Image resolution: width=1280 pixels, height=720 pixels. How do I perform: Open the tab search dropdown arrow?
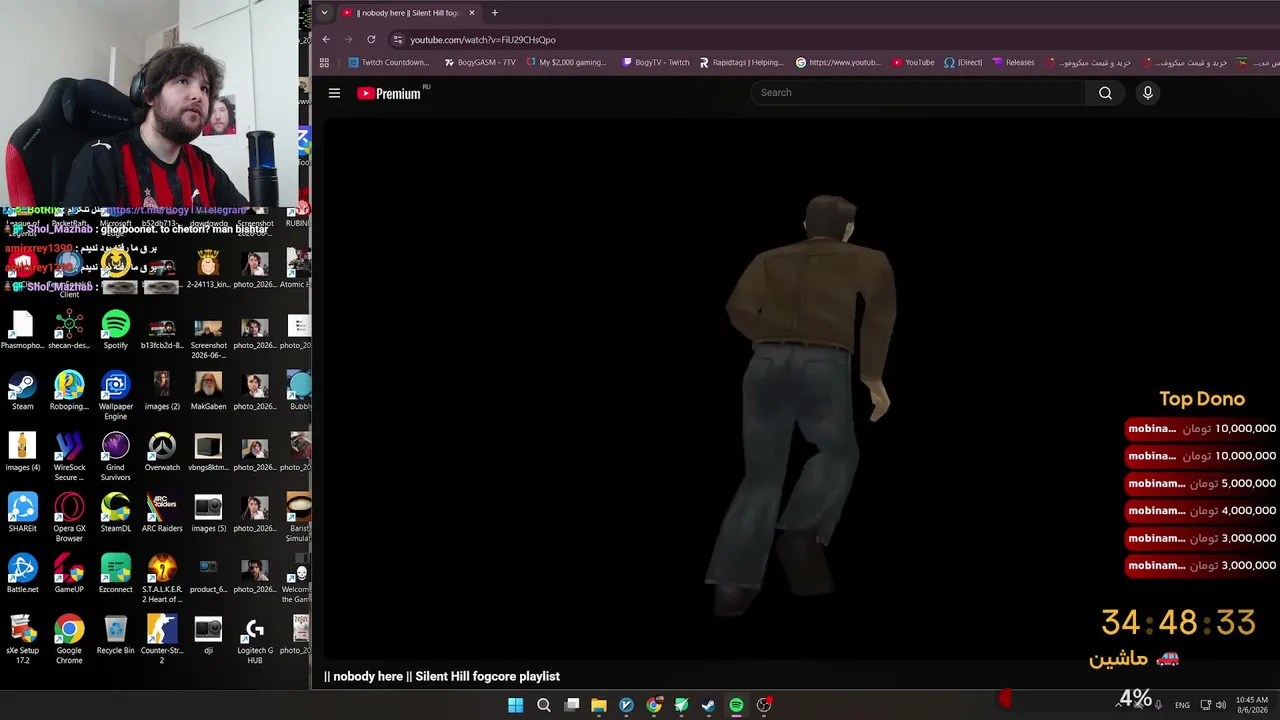click(324, 13)
